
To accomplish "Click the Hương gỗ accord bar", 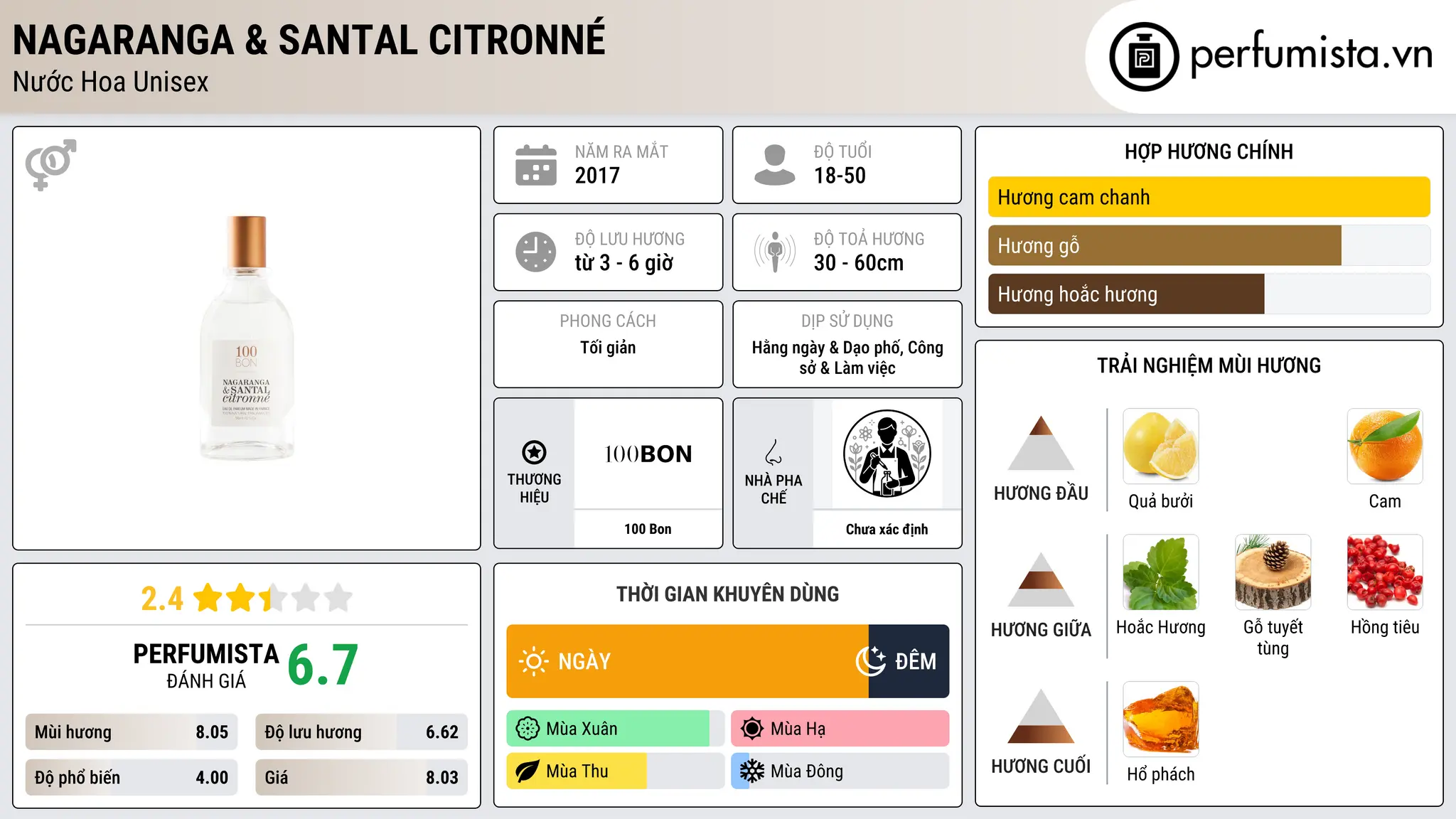I will (1209, 245).
